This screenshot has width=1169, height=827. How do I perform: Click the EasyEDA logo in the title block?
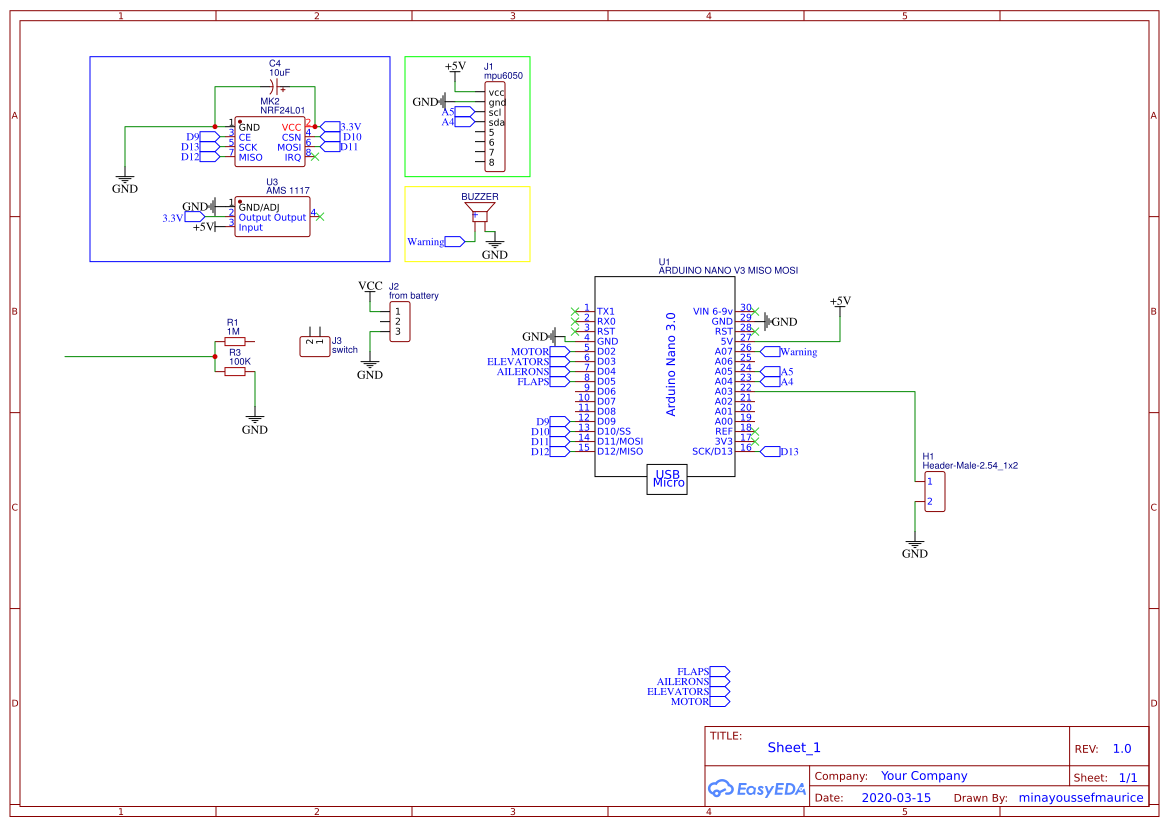756,790
